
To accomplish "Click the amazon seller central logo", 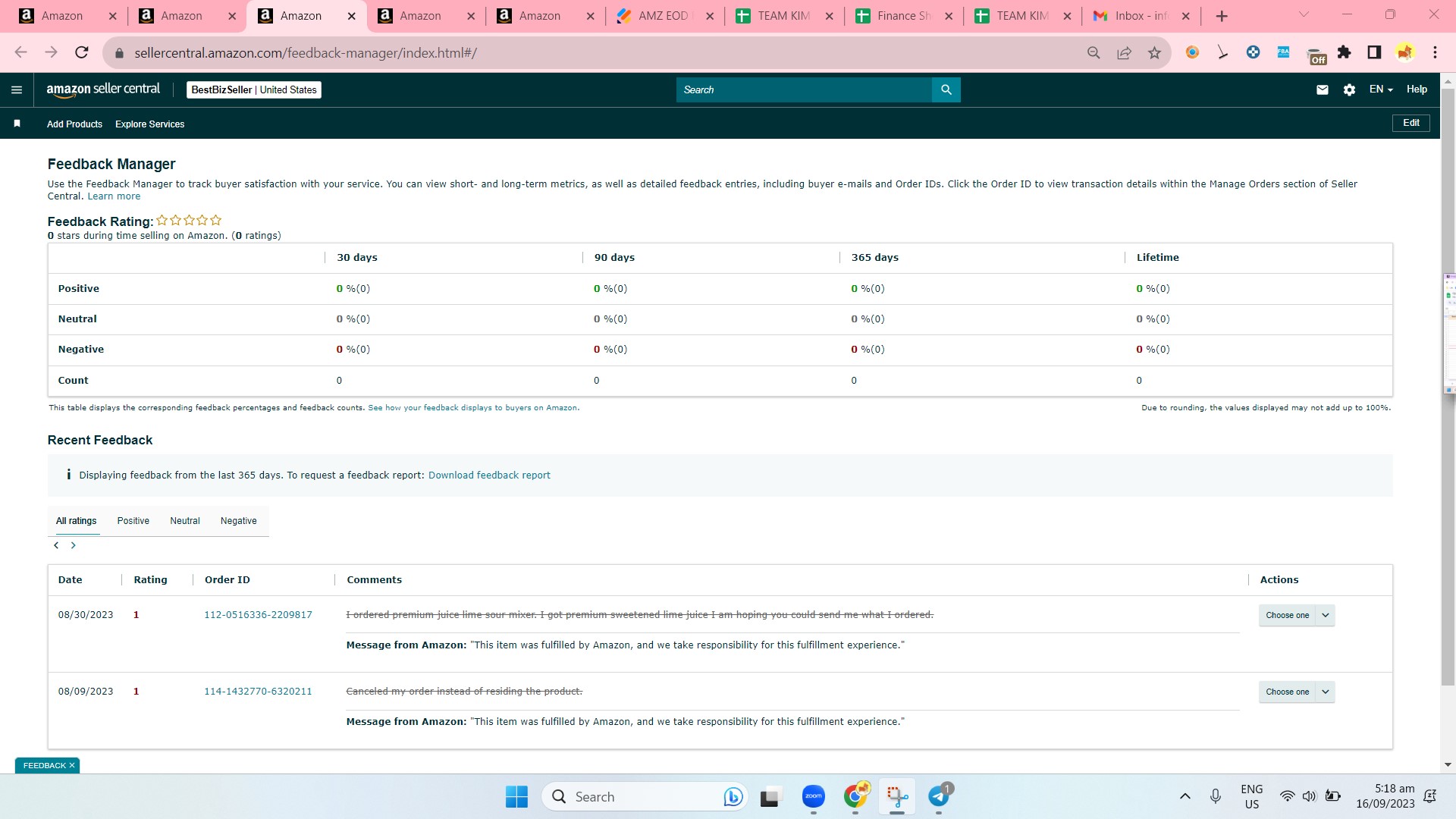I will pos(103,89).
